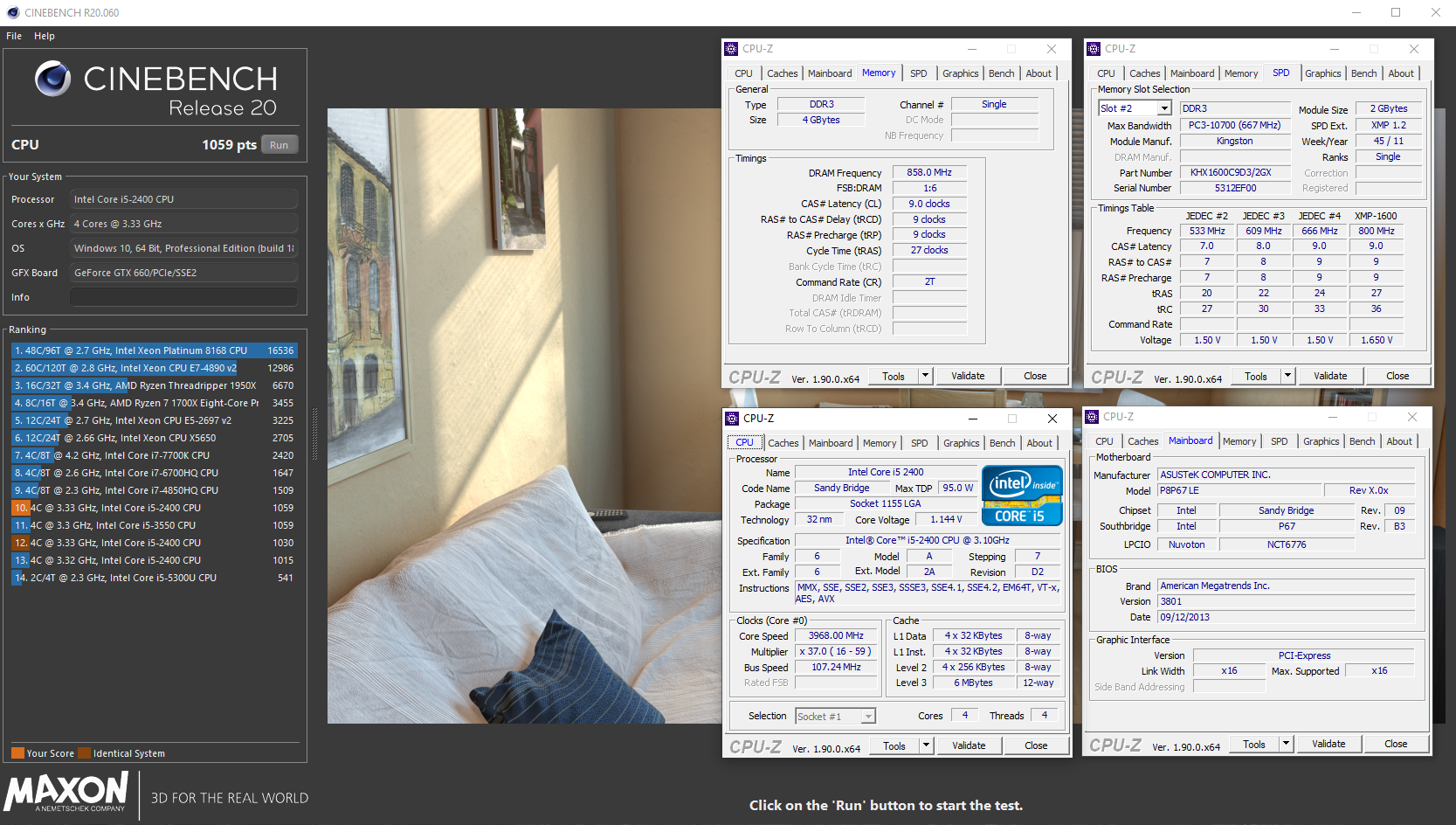
Task: Click the brown Identical System legend square
Action: (84, 753)
